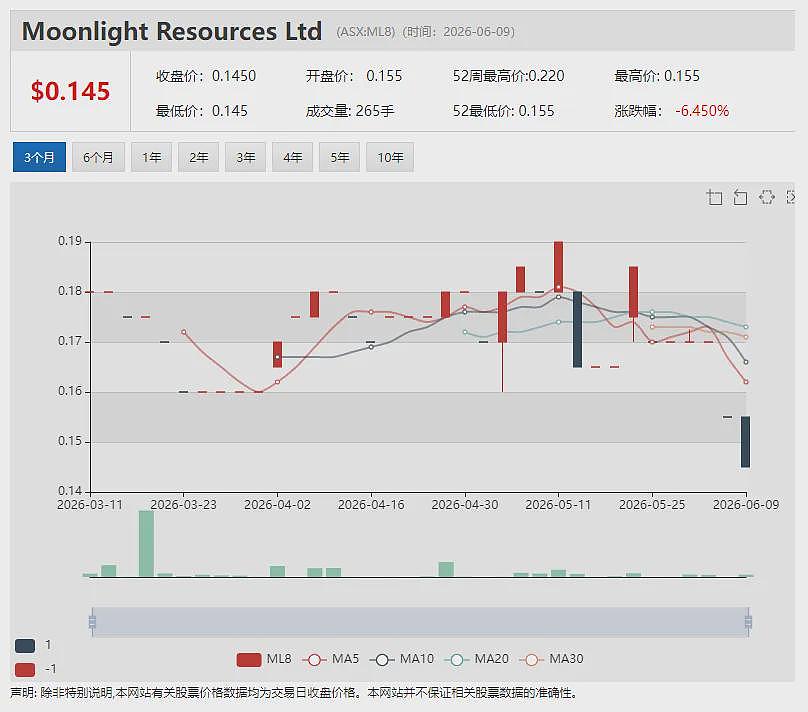Toggle MA20 series visibility
The height and width of the screenshot is (712, 808).
477,659
